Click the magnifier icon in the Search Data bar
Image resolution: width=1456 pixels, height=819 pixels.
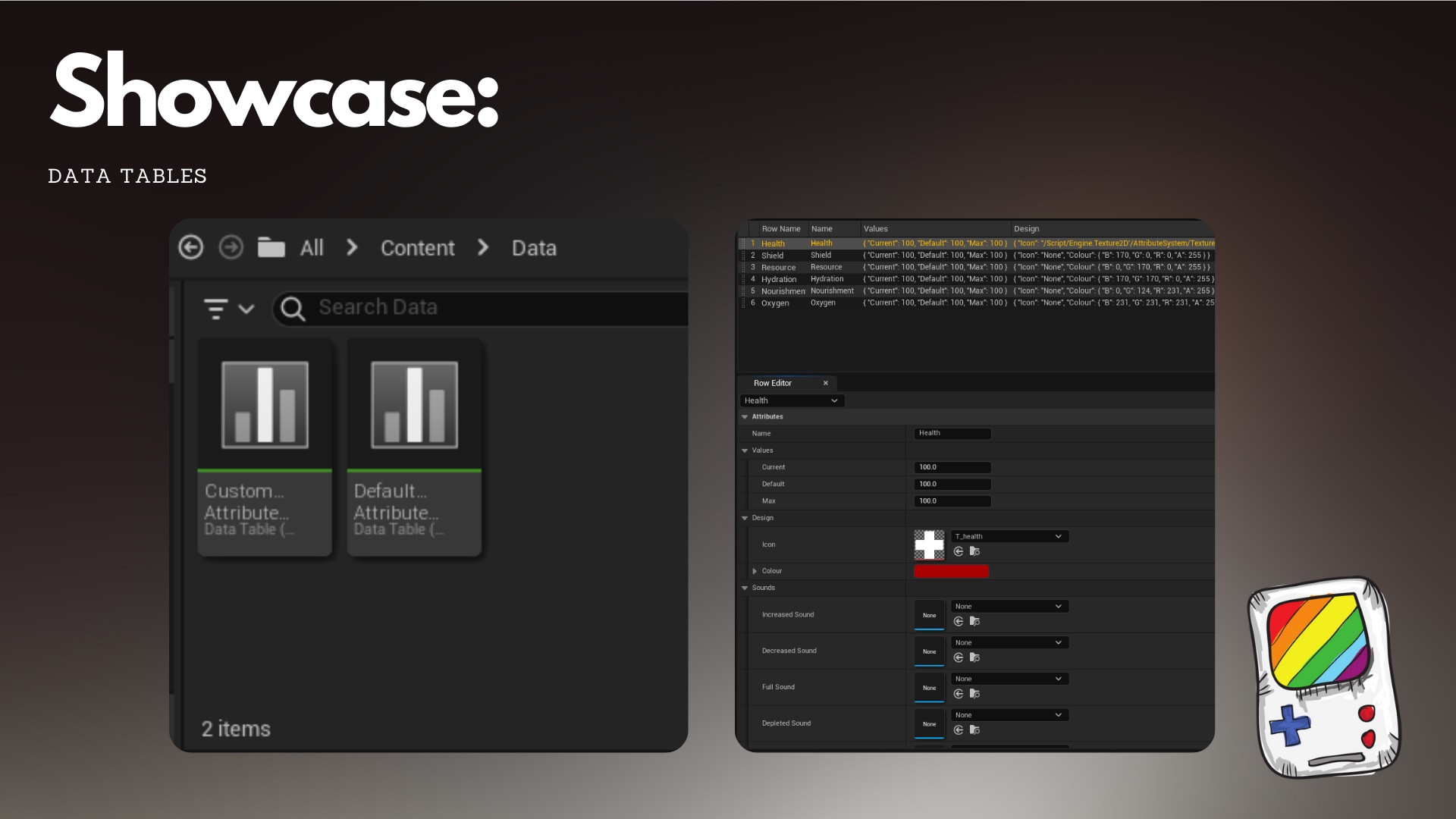[293, 309]
